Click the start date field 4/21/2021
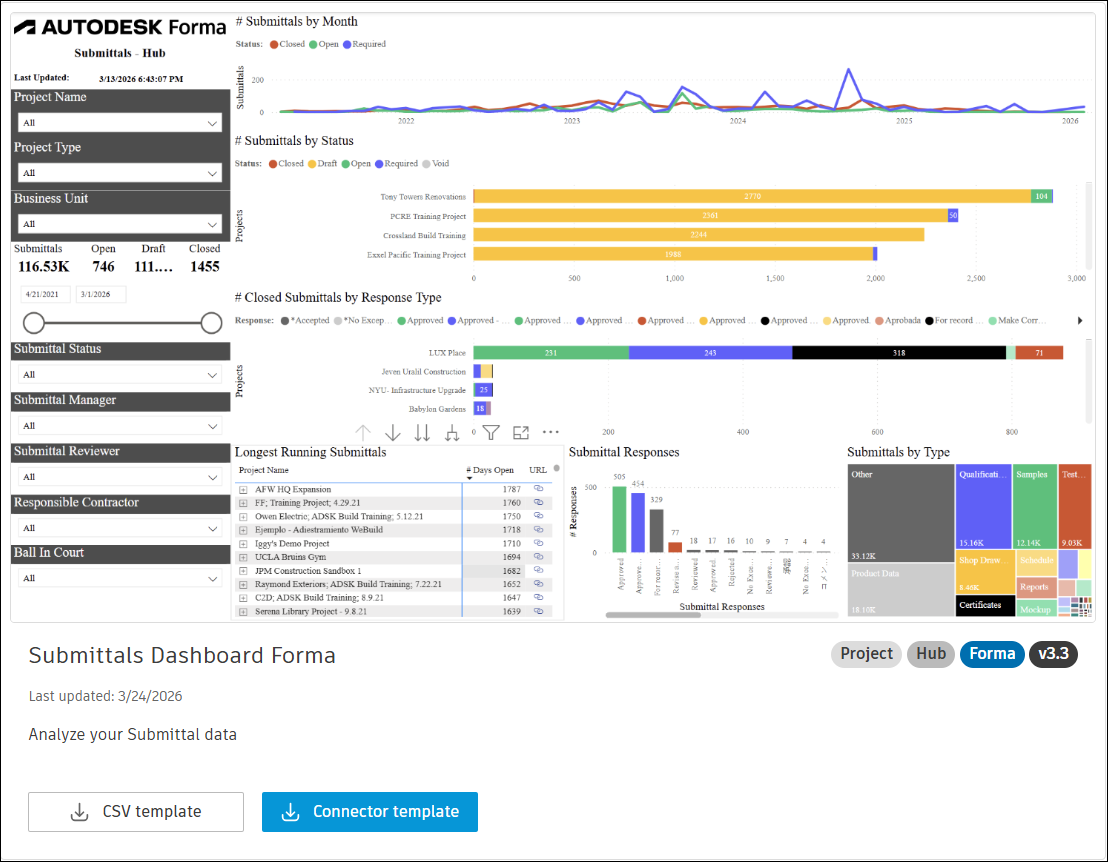Viewport: 1108px width, 862px height. [45, 294]
